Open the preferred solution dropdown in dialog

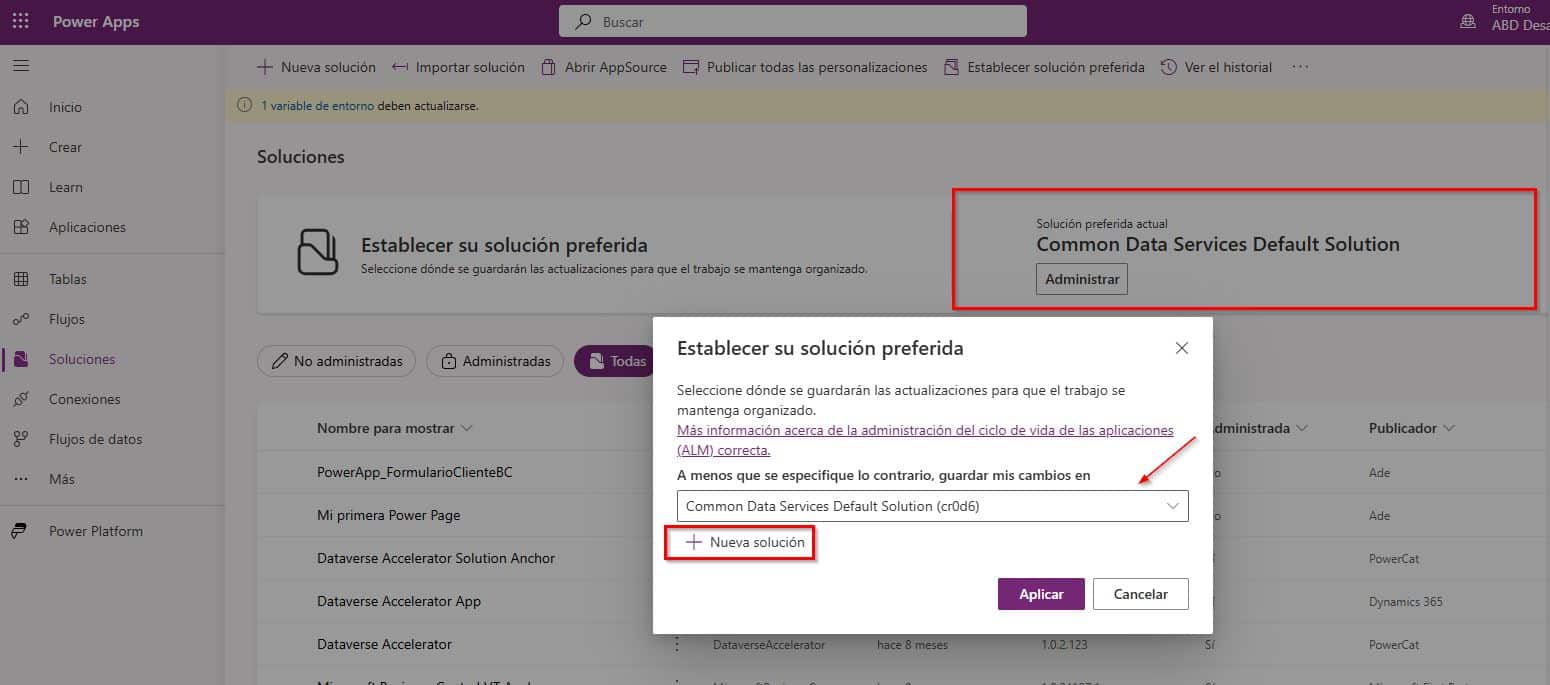point(932,506)
